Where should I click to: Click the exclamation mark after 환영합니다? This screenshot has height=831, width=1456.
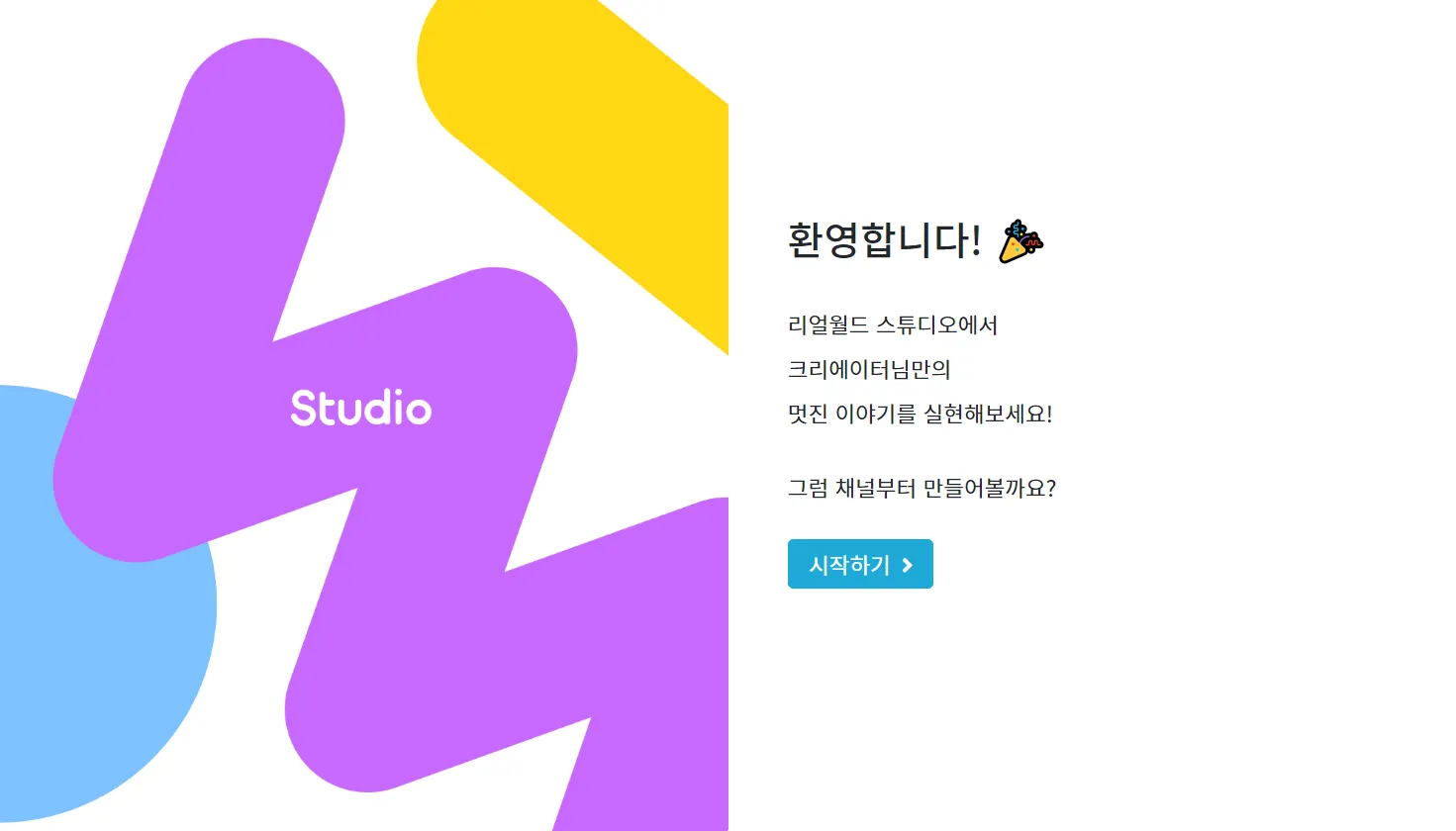click(974, 240)
